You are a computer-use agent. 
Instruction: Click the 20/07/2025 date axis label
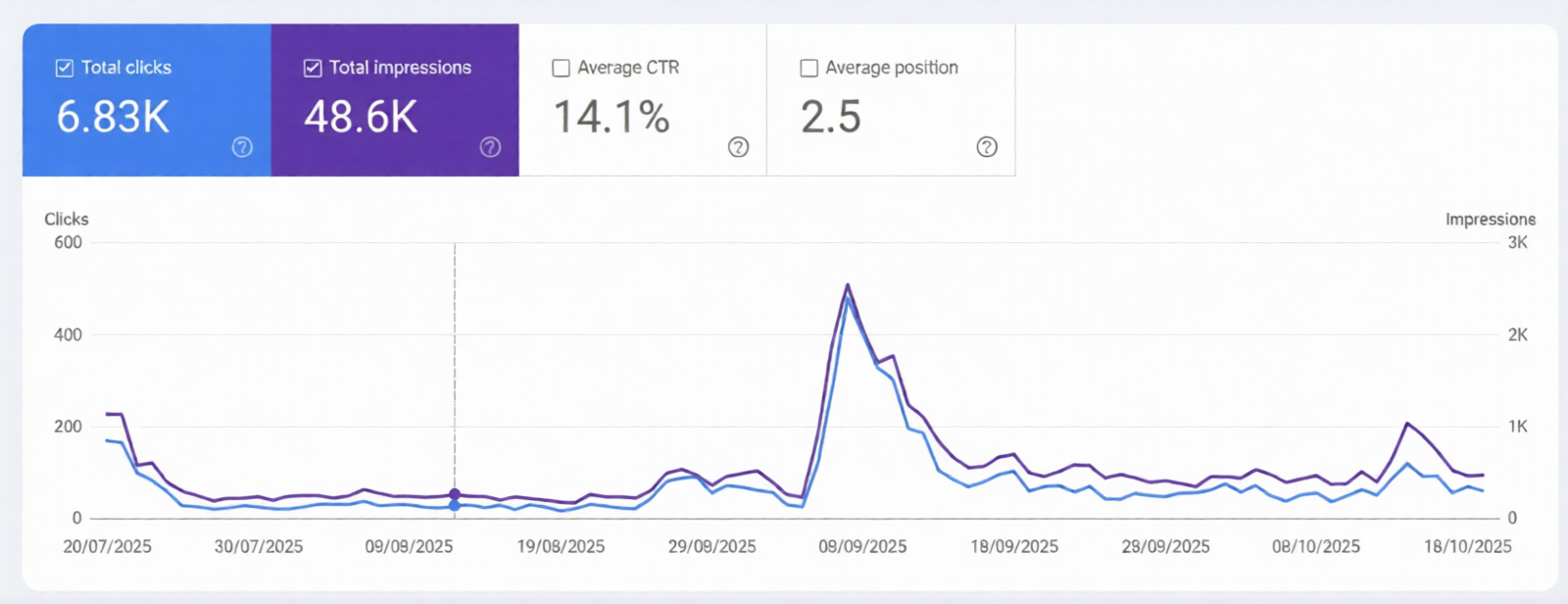107,546
